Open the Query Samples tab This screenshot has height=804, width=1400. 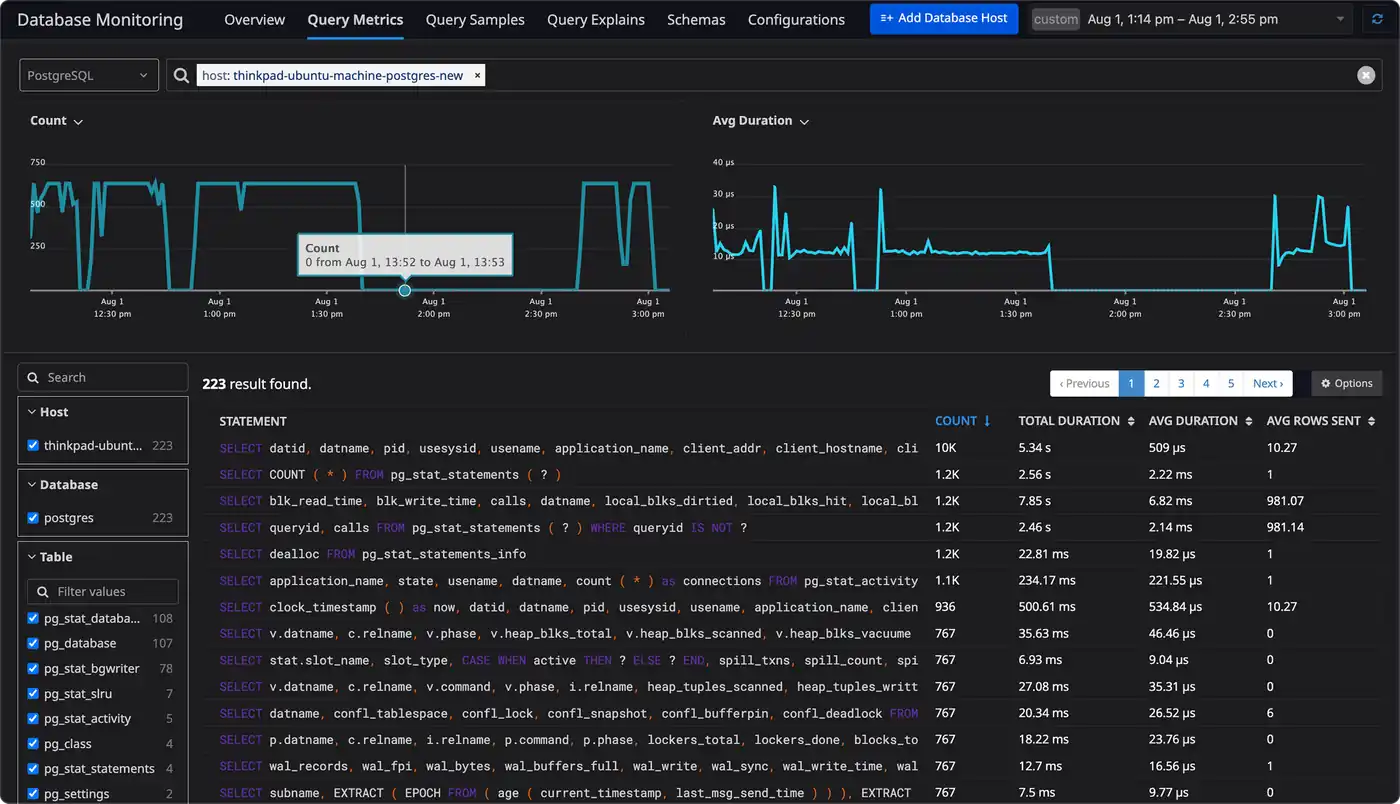[x=475, y=19]
